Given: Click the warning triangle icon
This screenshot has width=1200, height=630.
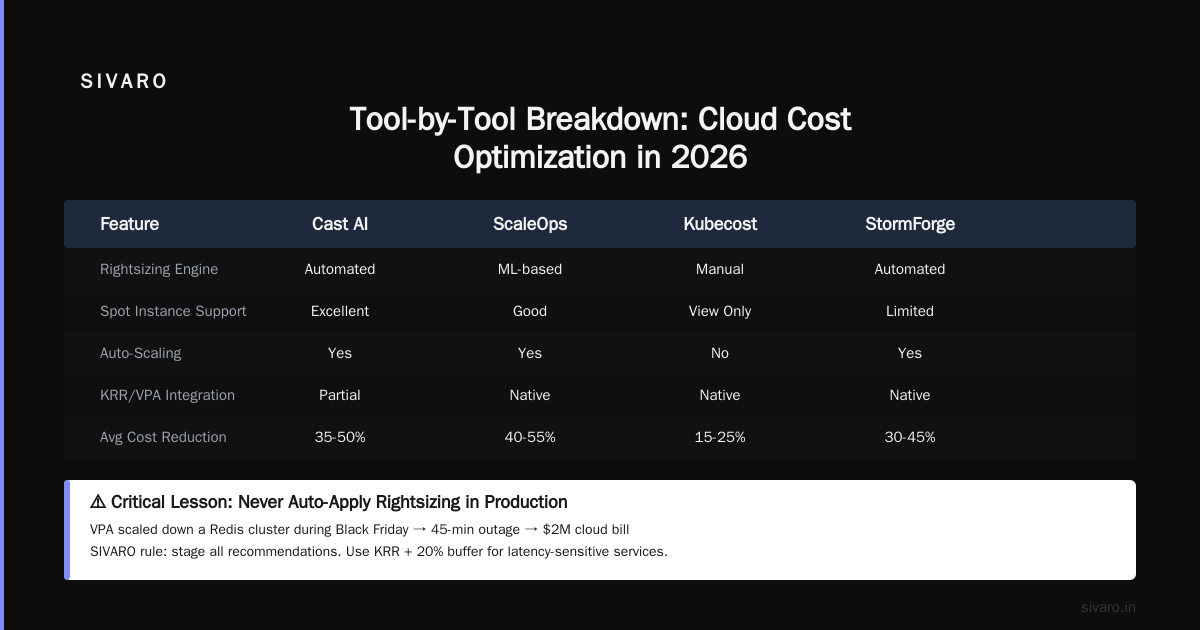Looking at the screenshot, I should (x=98, y=502).
